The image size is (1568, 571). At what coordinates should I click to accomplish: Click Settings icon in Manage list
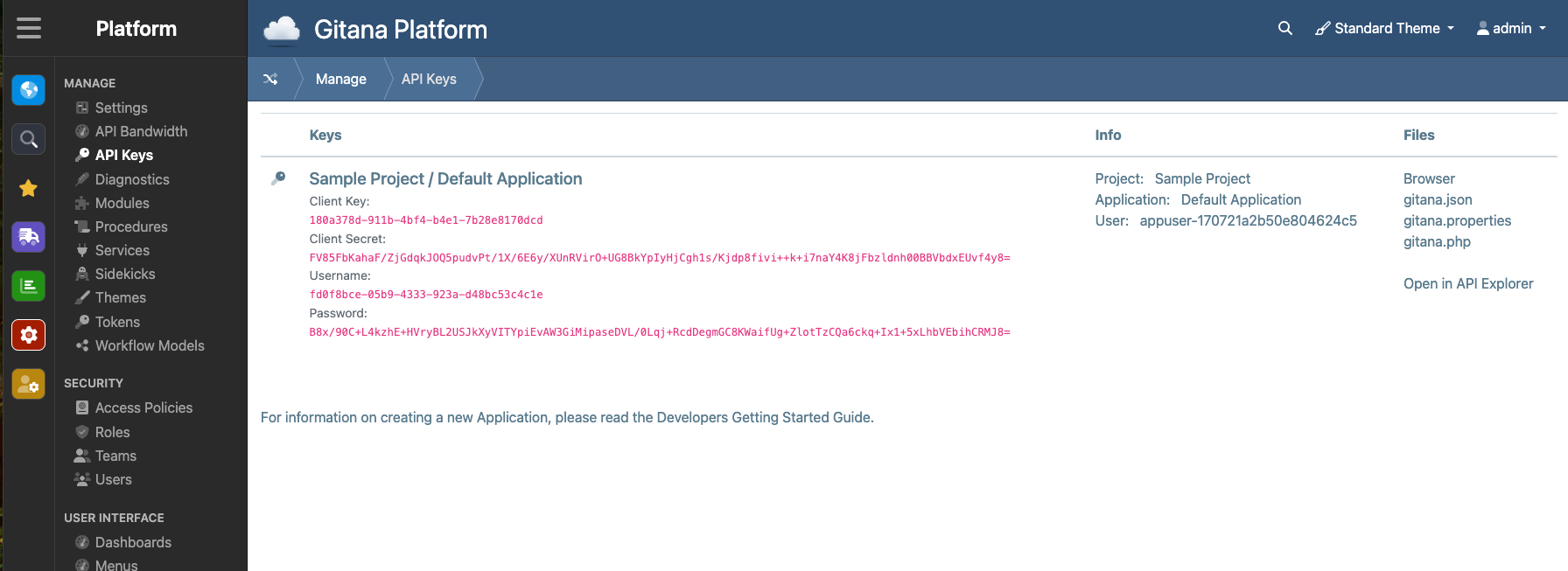(82, 108)
